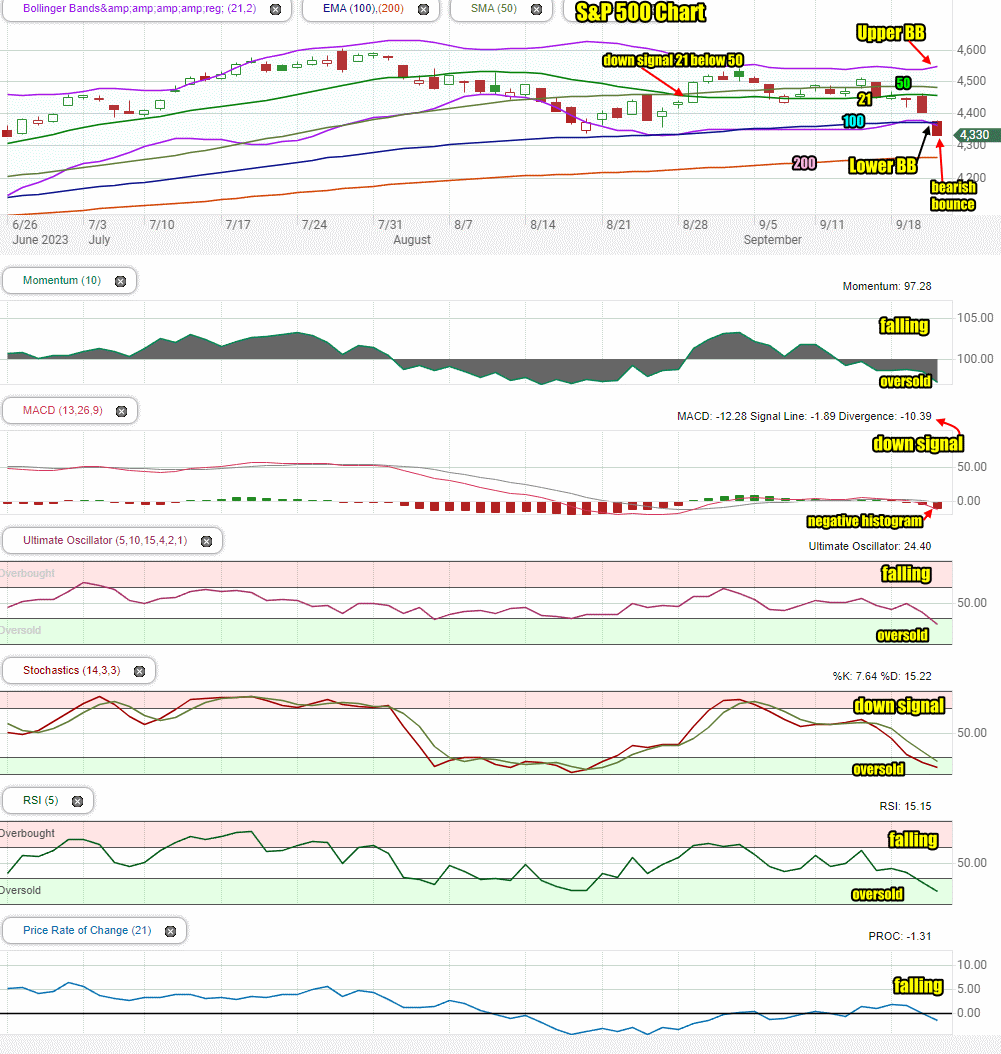Remove the EMA (100),(200) overlay X icon
Screen dimensions: 1001x1054
424,9
